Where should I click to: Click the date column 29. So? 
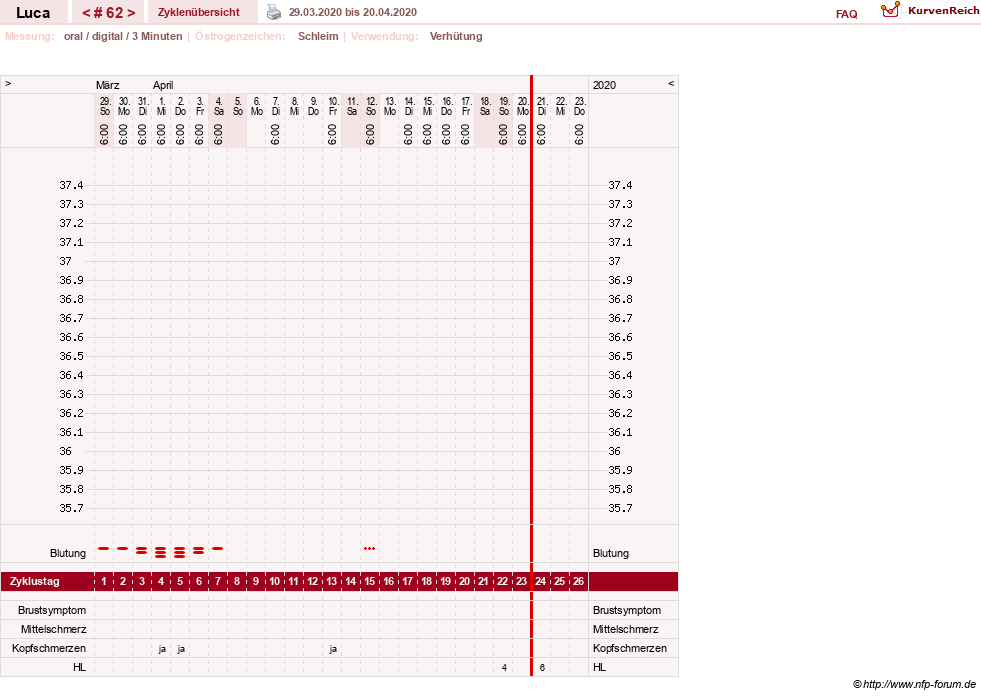pyautogui.click(x=104, y=106)
